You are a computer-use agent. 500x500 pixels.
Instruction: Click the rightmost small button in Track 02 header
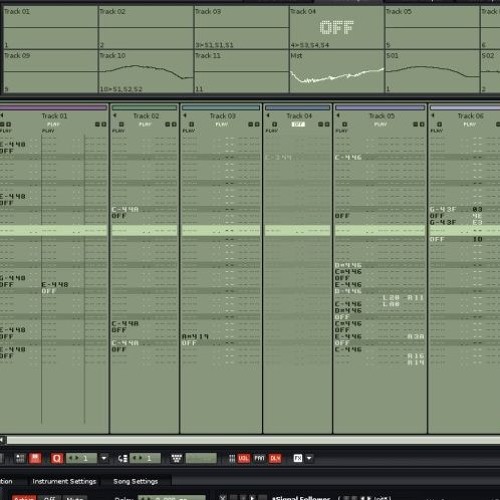coord(174,124)
